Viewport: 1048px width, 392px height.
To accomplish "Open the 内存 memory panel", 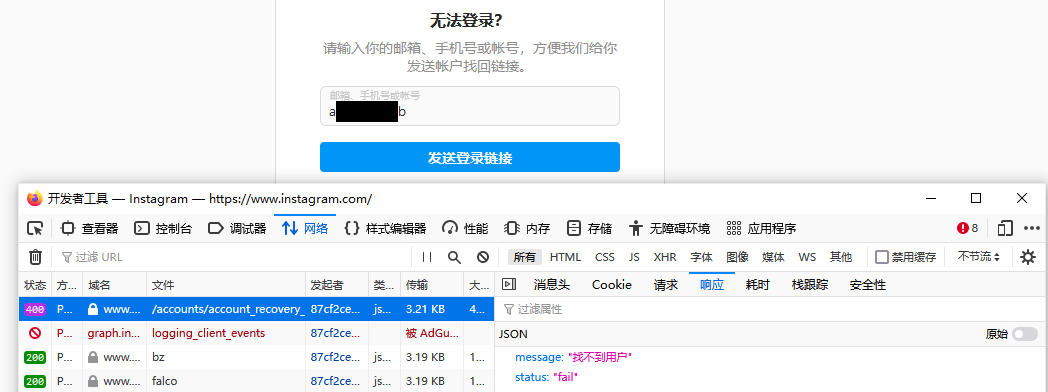I will (x=527, y=228).
